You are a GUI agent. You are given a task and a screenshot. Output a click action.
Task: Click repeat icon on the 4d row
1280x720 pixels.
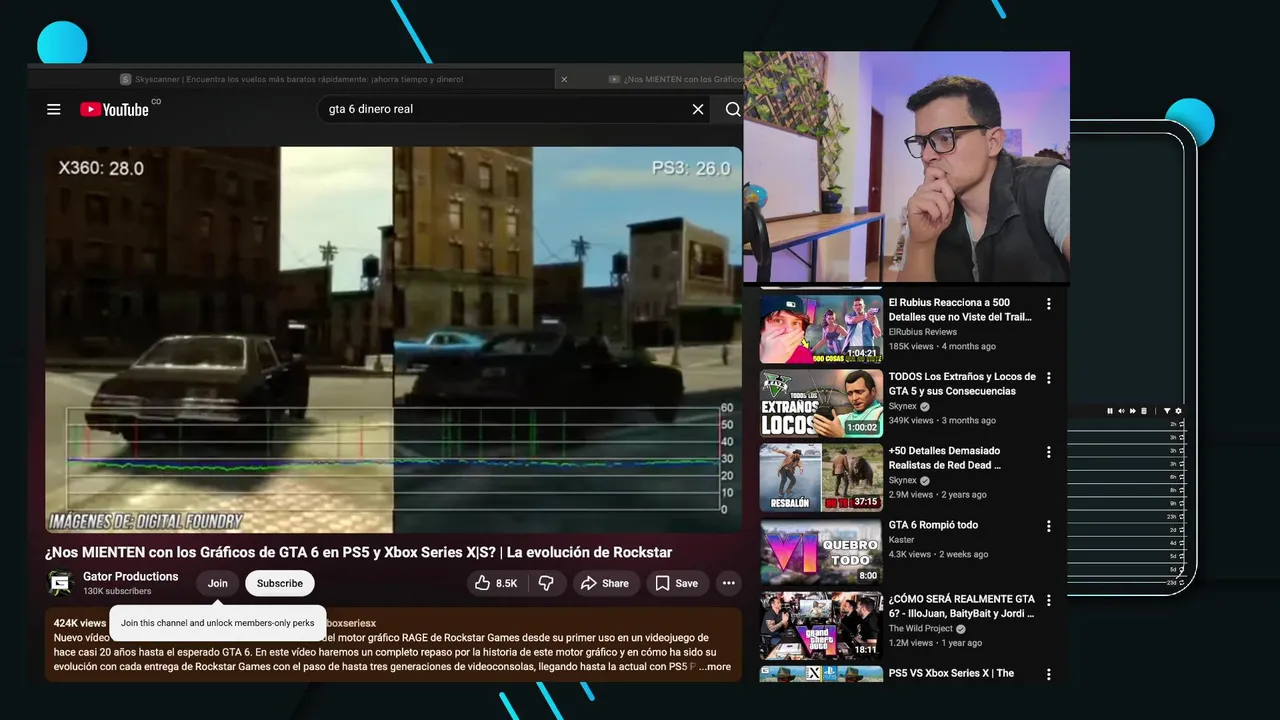click(x=1182, y=543)
